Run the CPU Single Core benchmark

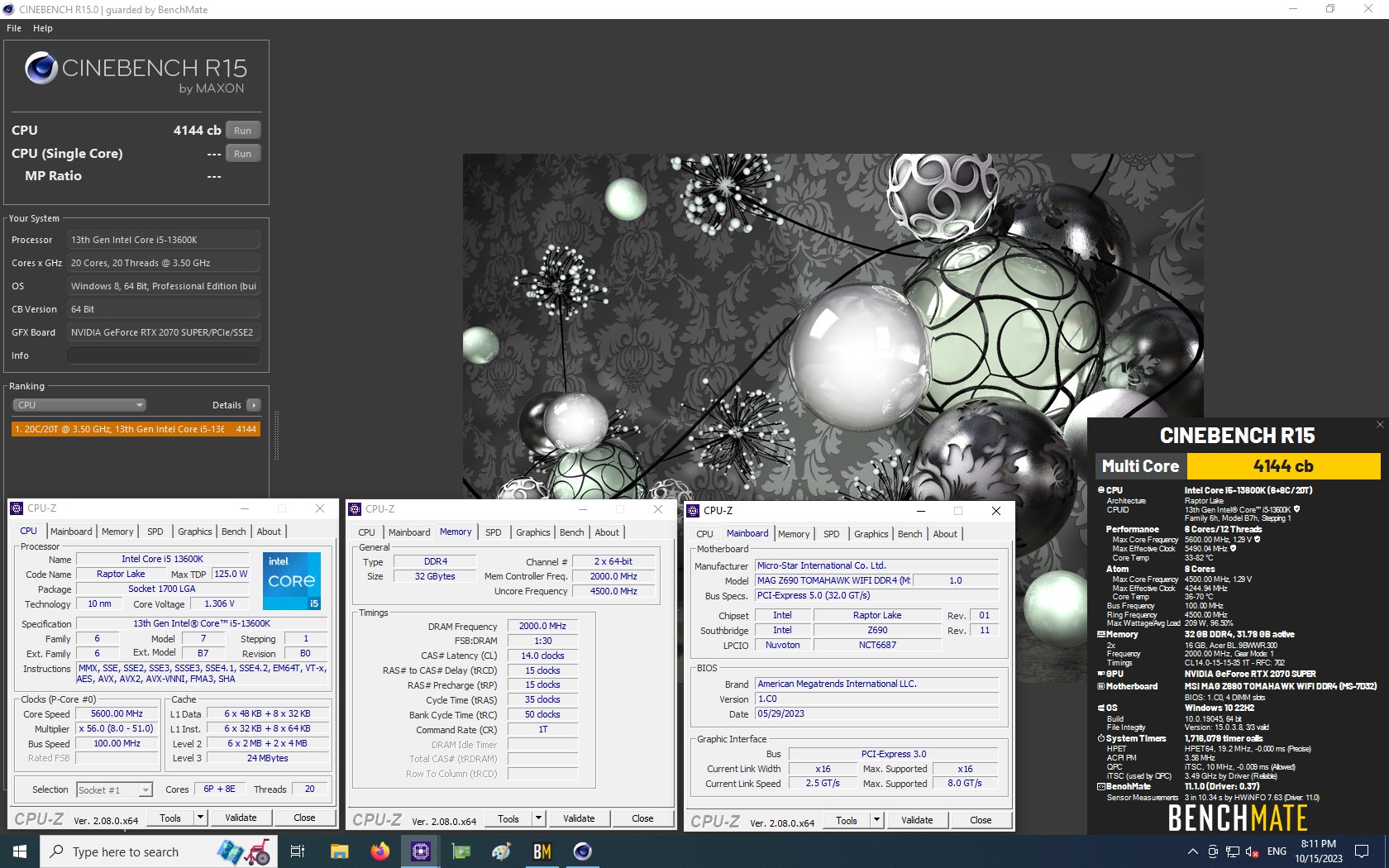[242, 154]
